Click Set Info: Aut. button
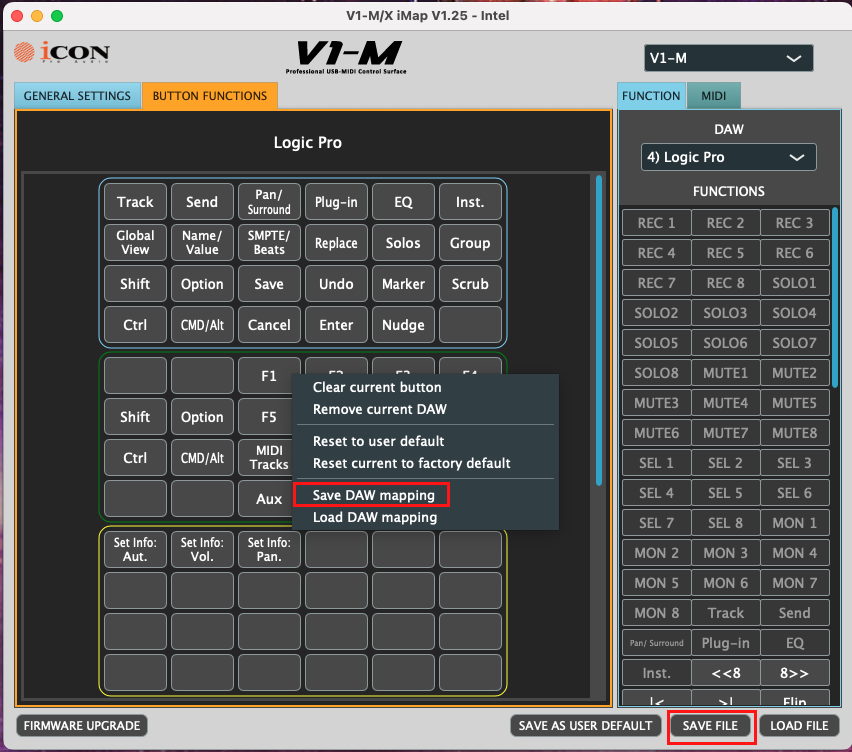This screenshot has width=852, height=752. coord(135,549)
